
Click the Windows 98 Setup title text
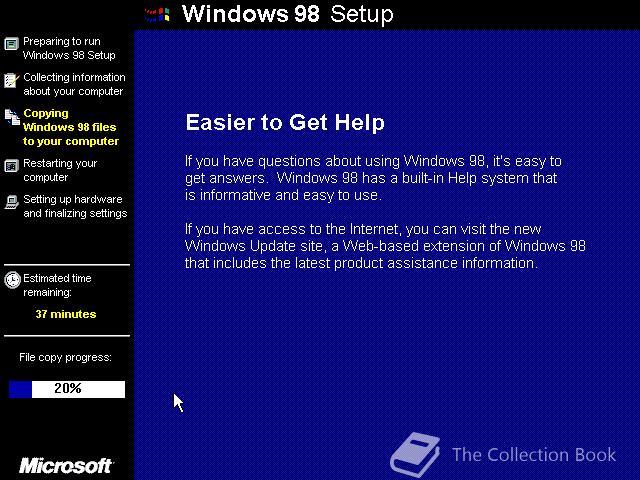point(288,14)
